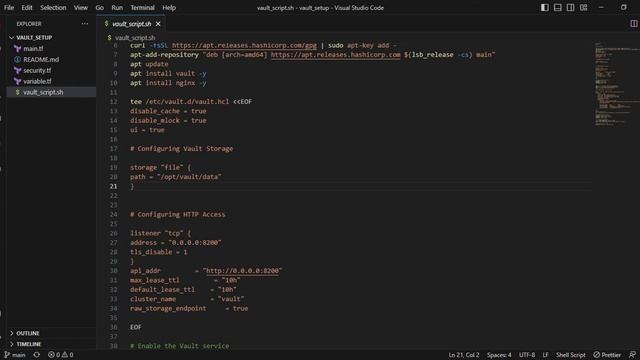
Task: Click the Terraform icon next to security.tf
Action: [x=17, y=71]
